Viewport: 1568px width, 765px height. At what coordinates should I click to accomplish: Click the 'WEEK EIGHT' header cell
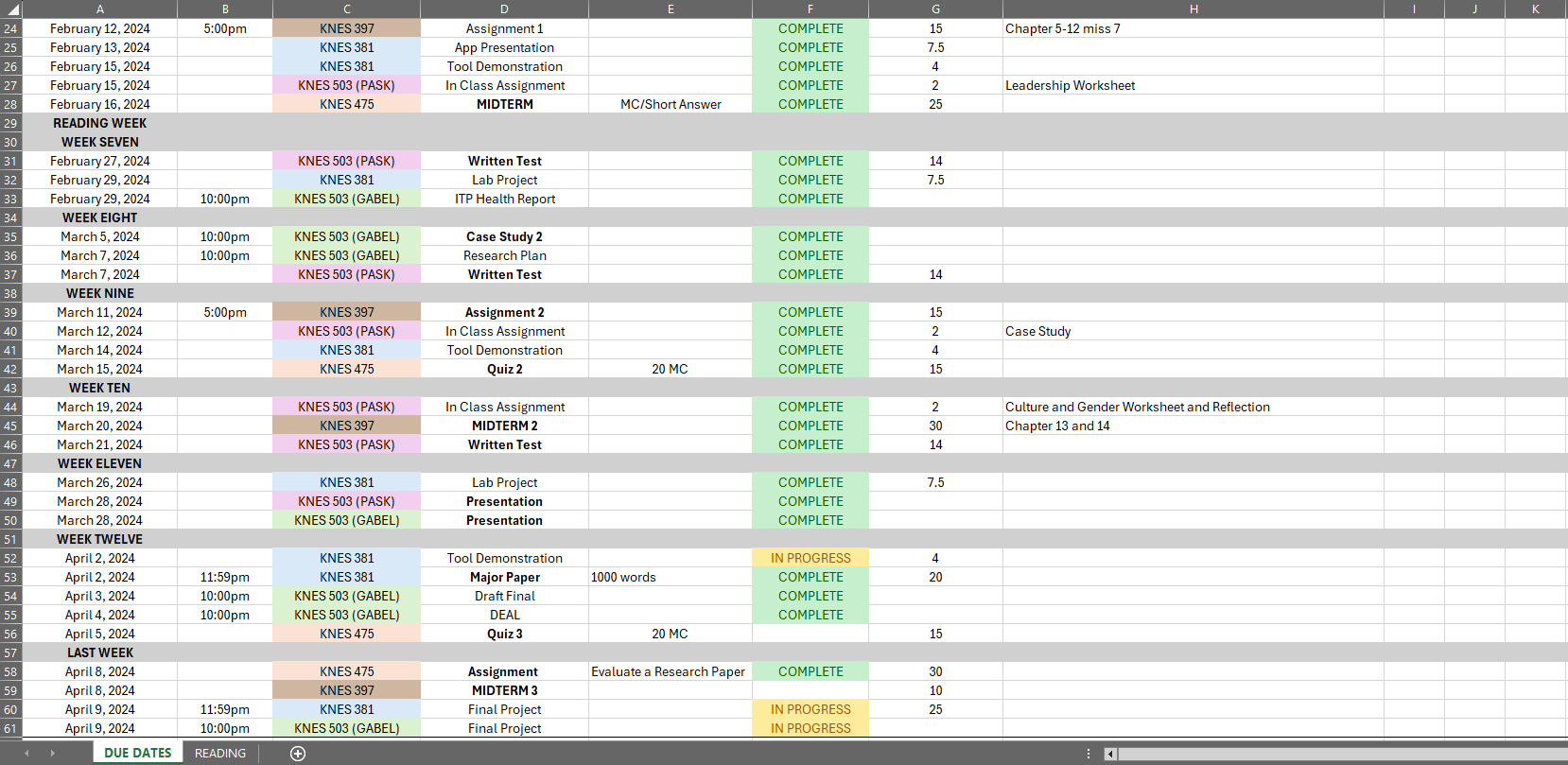(99, 217)
